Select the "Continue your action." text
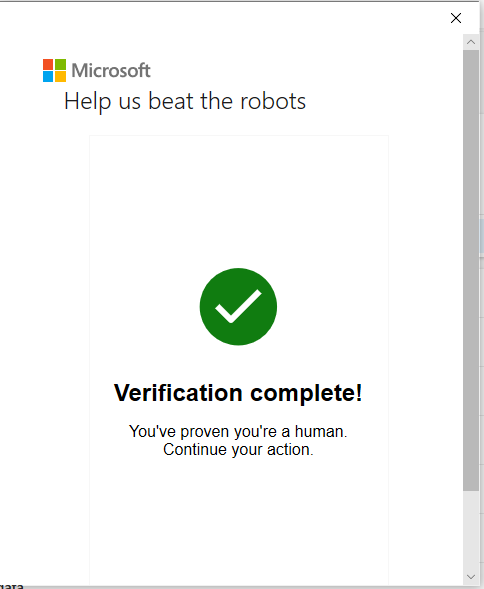Screen dimensions: 484x589 click(x=238, y=449)
